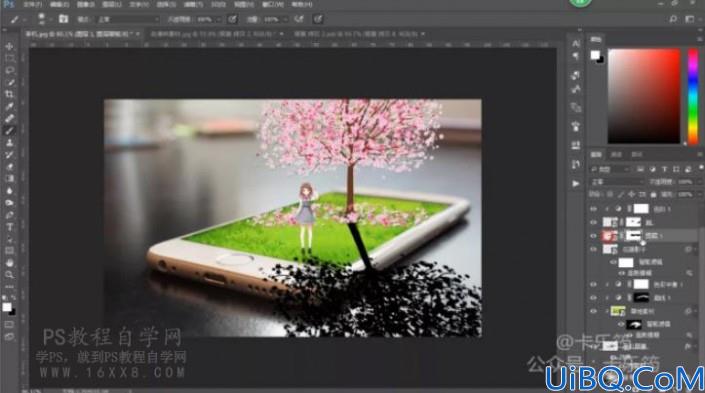Open the flow slider dropdown

(285, 19)
